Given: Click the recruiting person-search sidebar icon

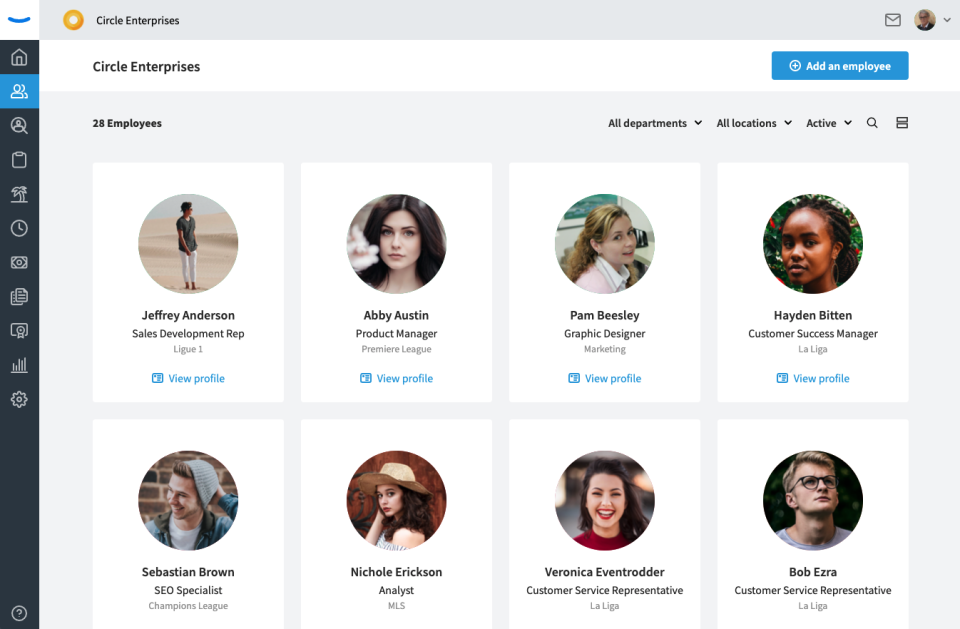Looking at the screenshot, I should coord(19,126).
